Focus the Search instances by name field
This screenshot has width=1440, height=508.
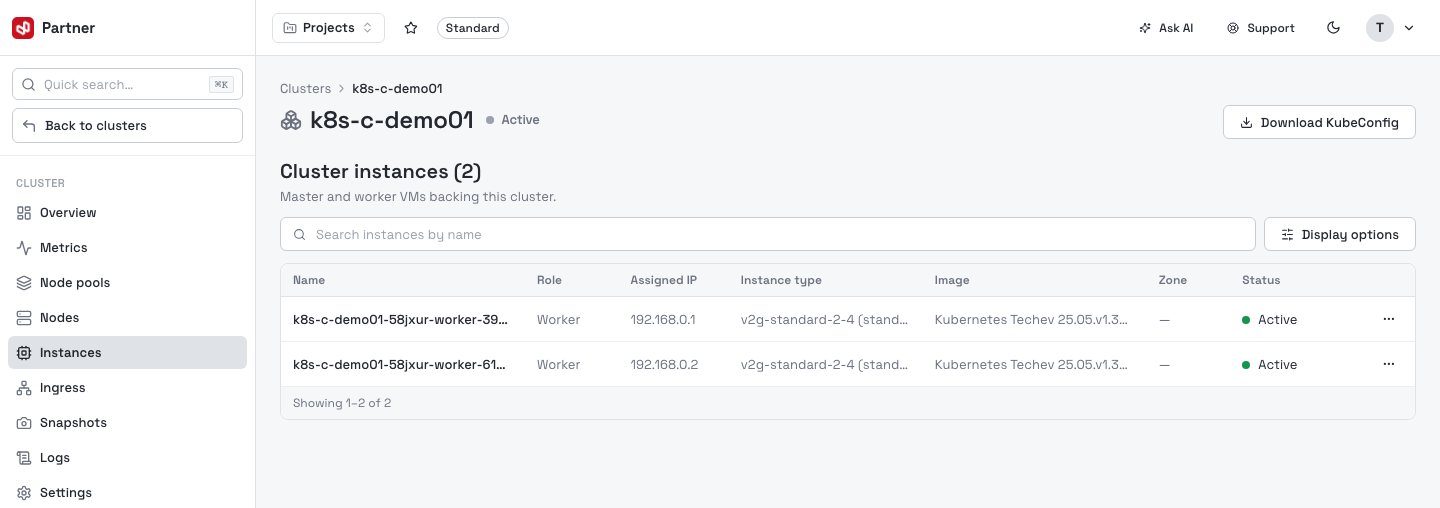coord(767,235)
